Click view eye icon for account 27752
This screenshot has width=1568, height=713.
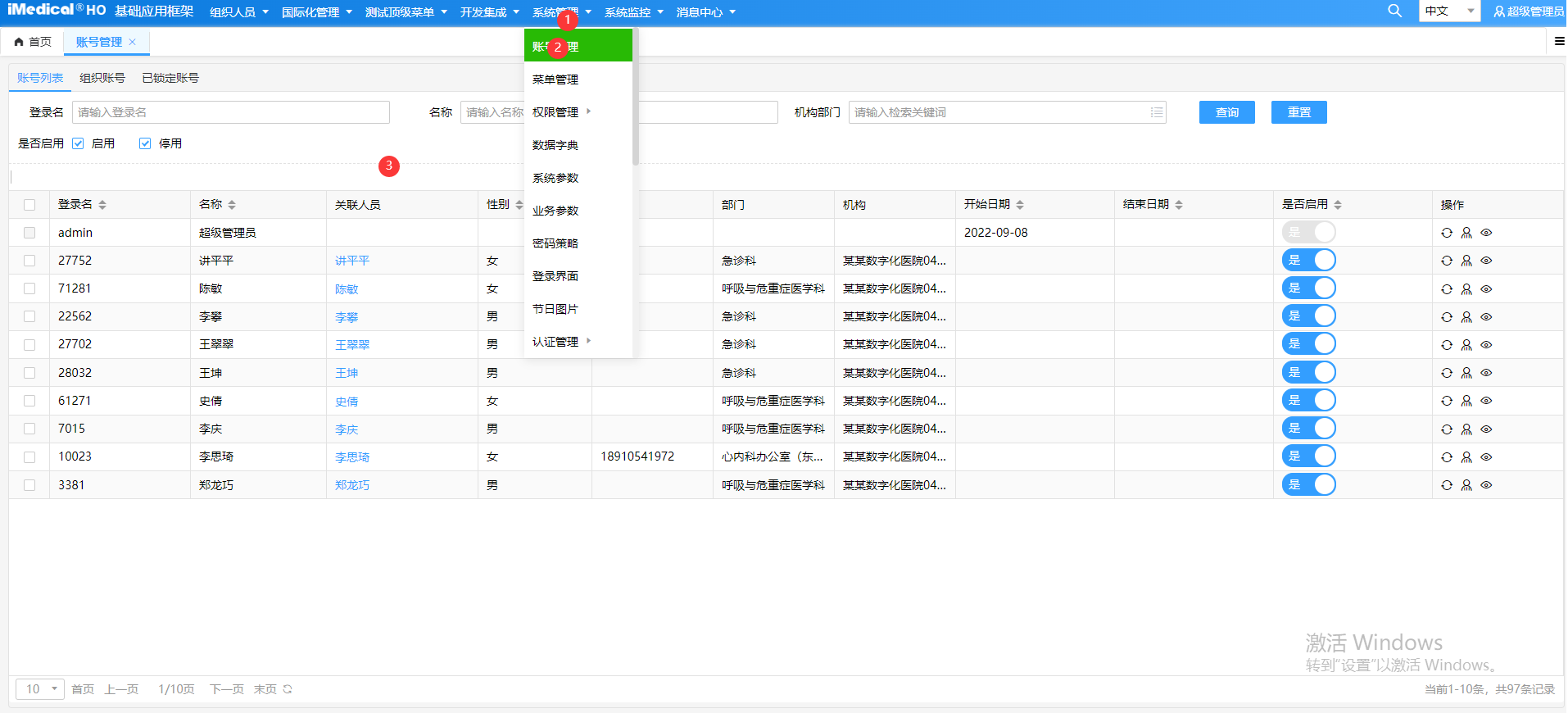click(1486, 261)
